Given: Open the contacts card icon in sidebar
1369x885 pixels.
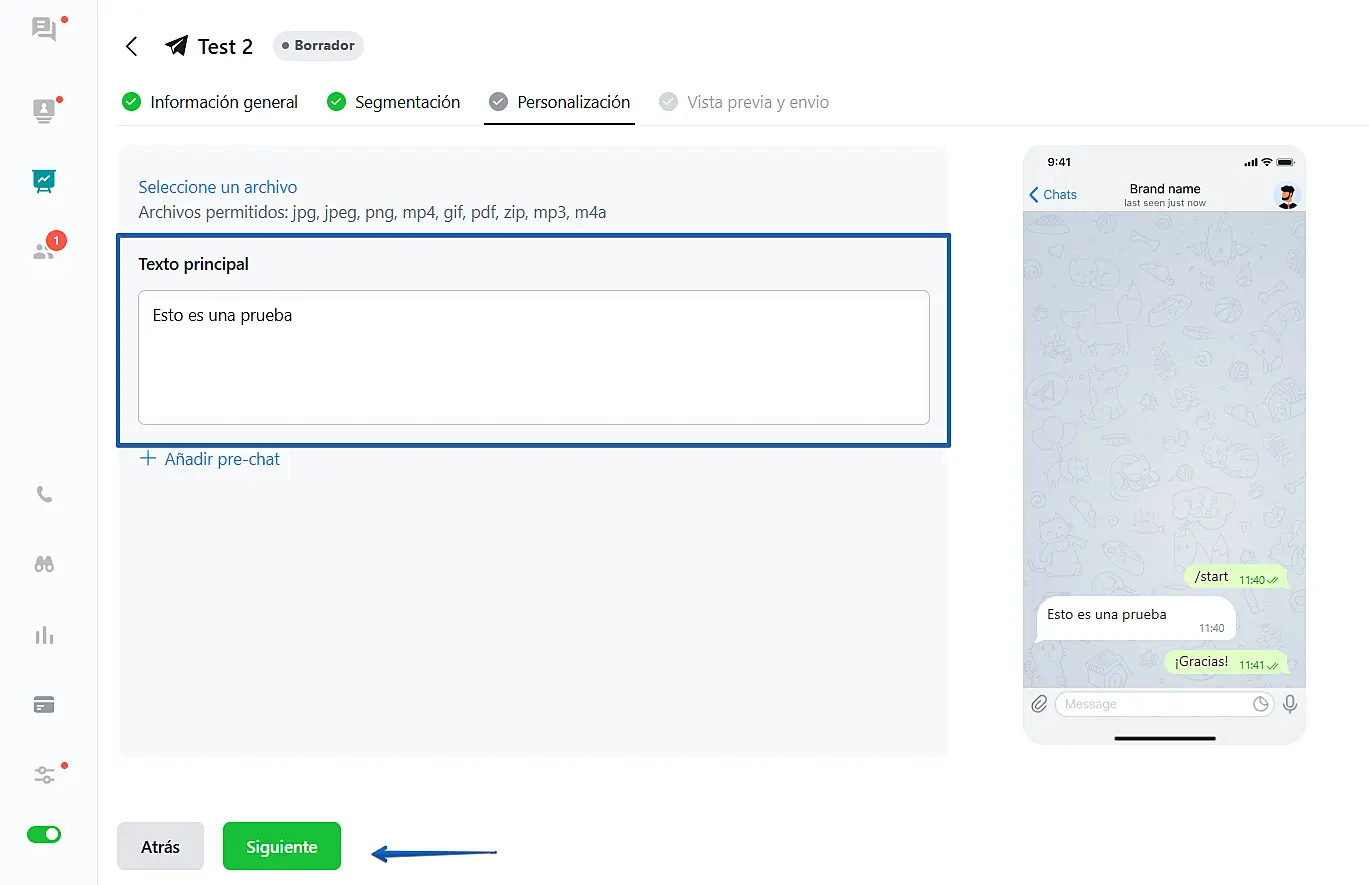Looking at the screenshot, I should (x=44, y=111).
